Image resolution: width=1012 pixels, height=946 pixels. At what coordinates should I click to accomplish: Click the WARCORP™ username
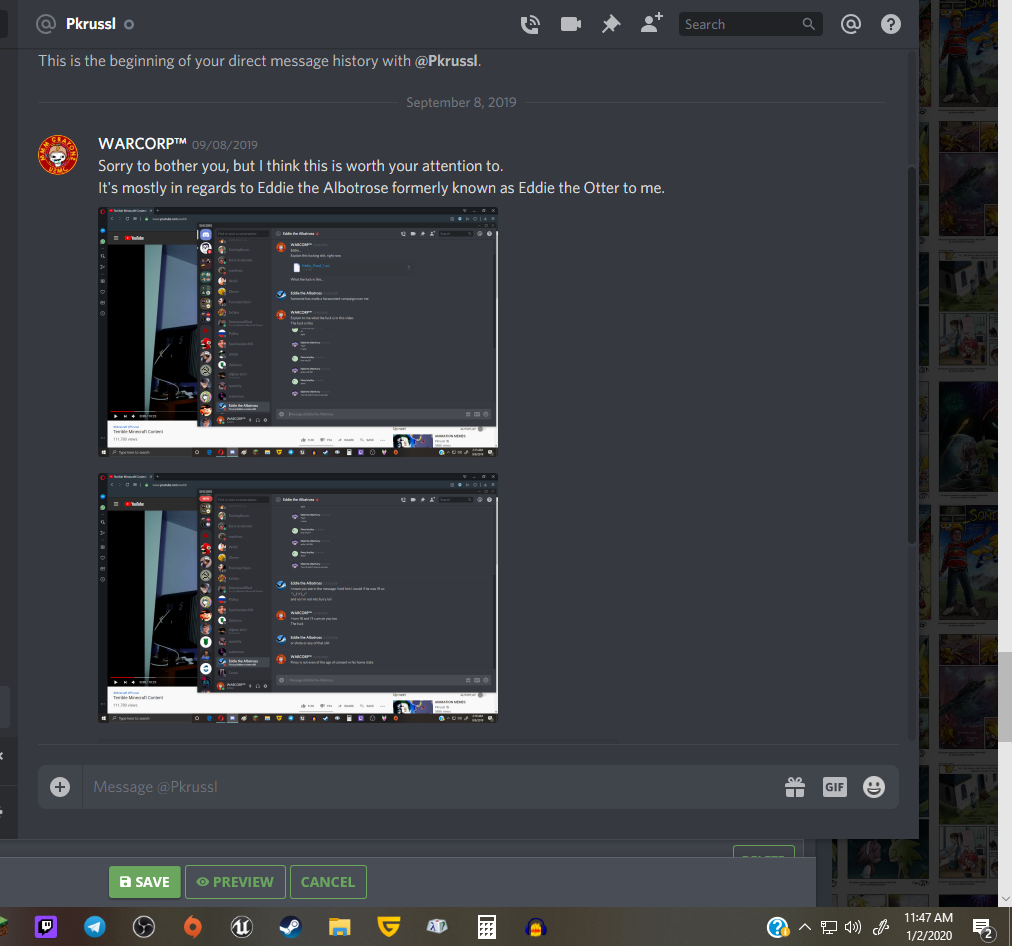point(142,144)
